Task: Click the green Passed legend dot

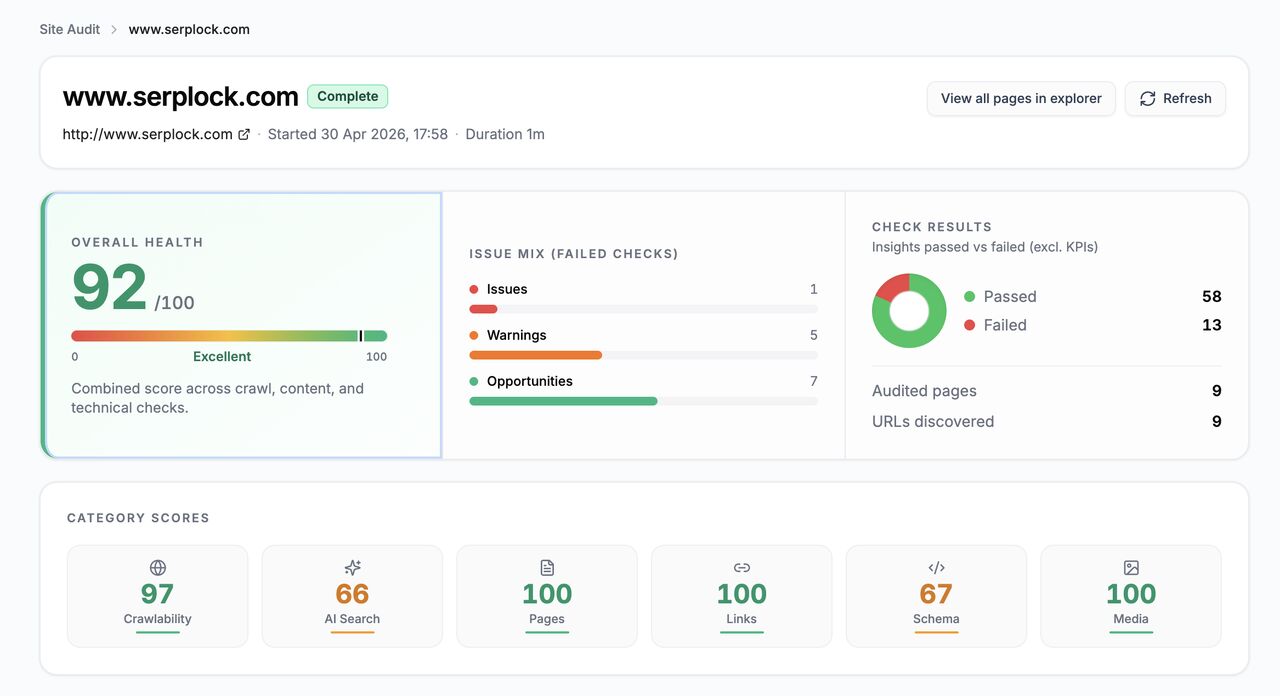Action: [x=969, y=296]
